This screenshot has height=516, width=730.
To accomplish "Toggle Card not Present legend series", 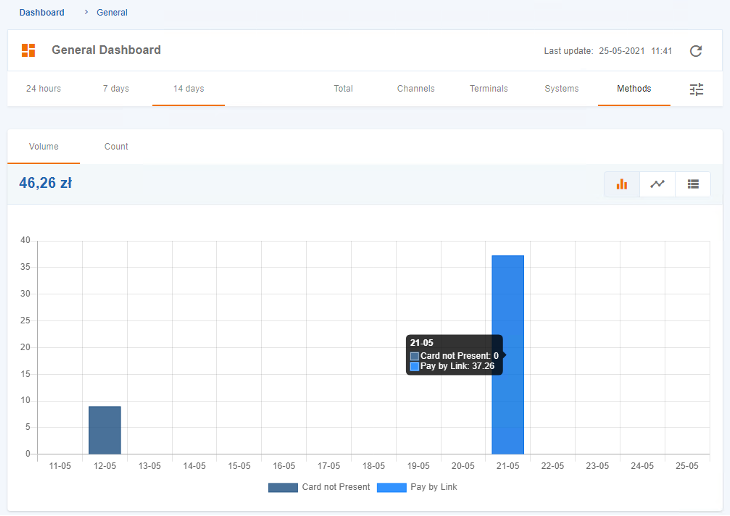I will [319, 487].
